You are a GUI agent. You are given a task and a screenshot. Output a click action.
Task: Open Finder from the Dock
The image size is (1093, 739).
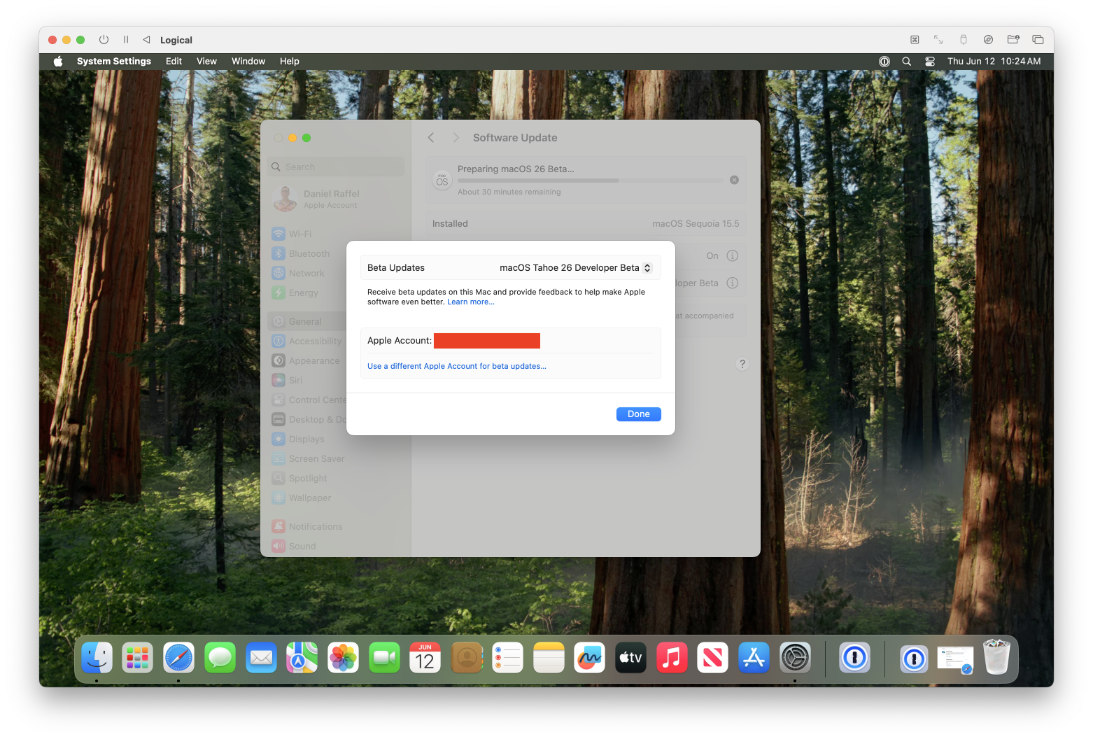97,657
